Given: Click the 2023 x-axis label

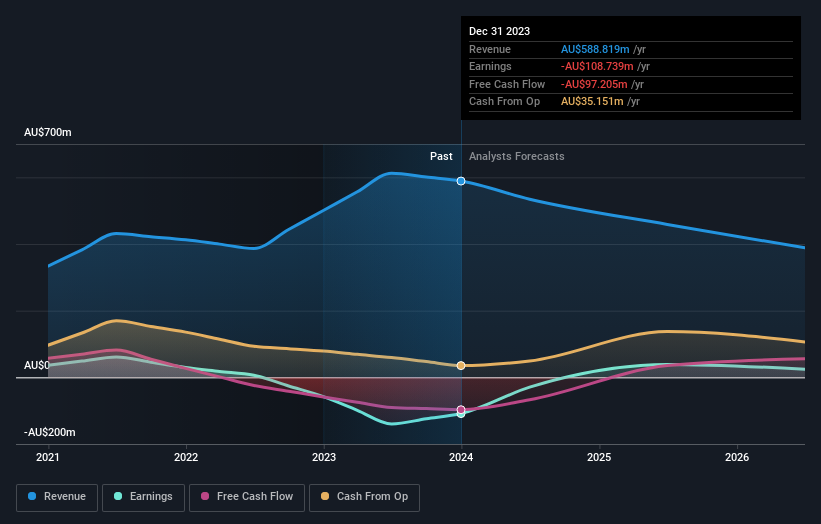Looking at the screenshot, I should (324, 458).
